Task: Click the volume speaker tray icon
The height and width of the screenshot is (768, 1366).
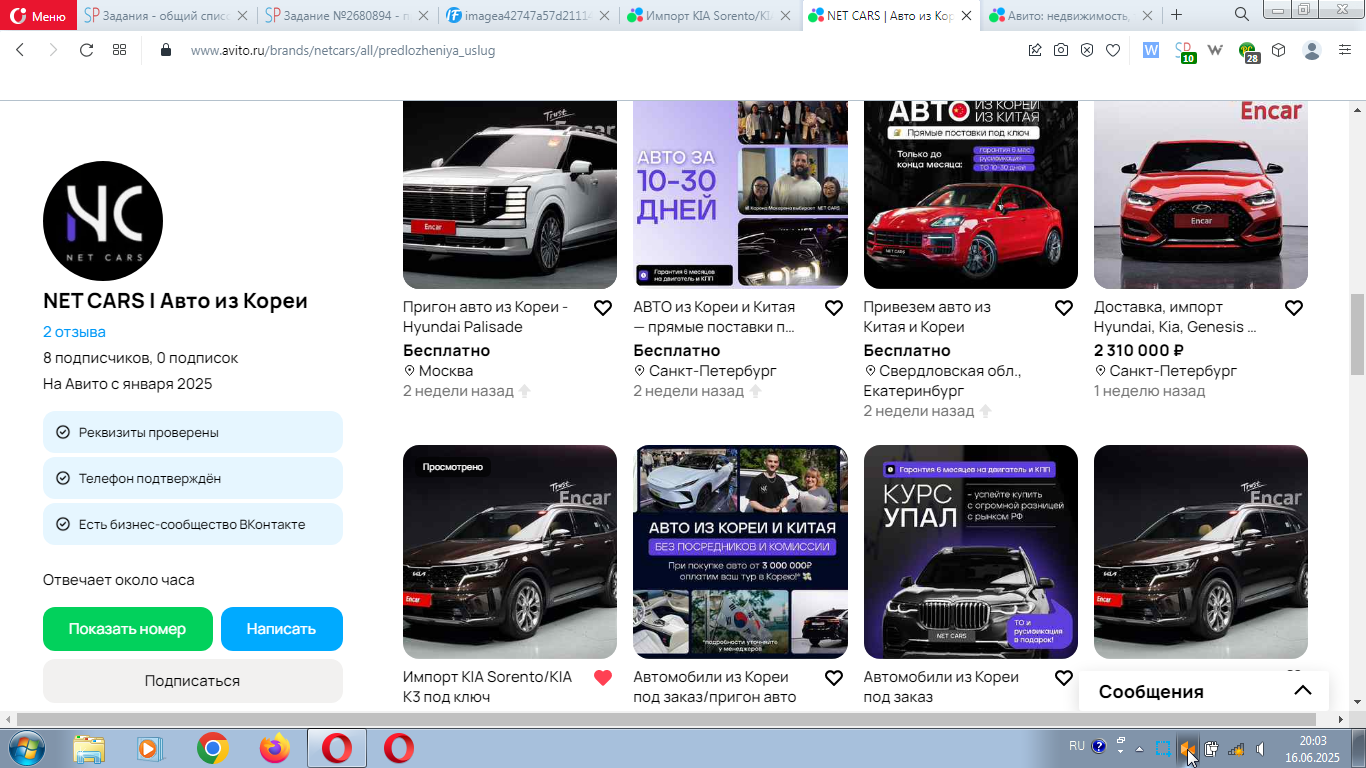Action: click(1260, 748)
